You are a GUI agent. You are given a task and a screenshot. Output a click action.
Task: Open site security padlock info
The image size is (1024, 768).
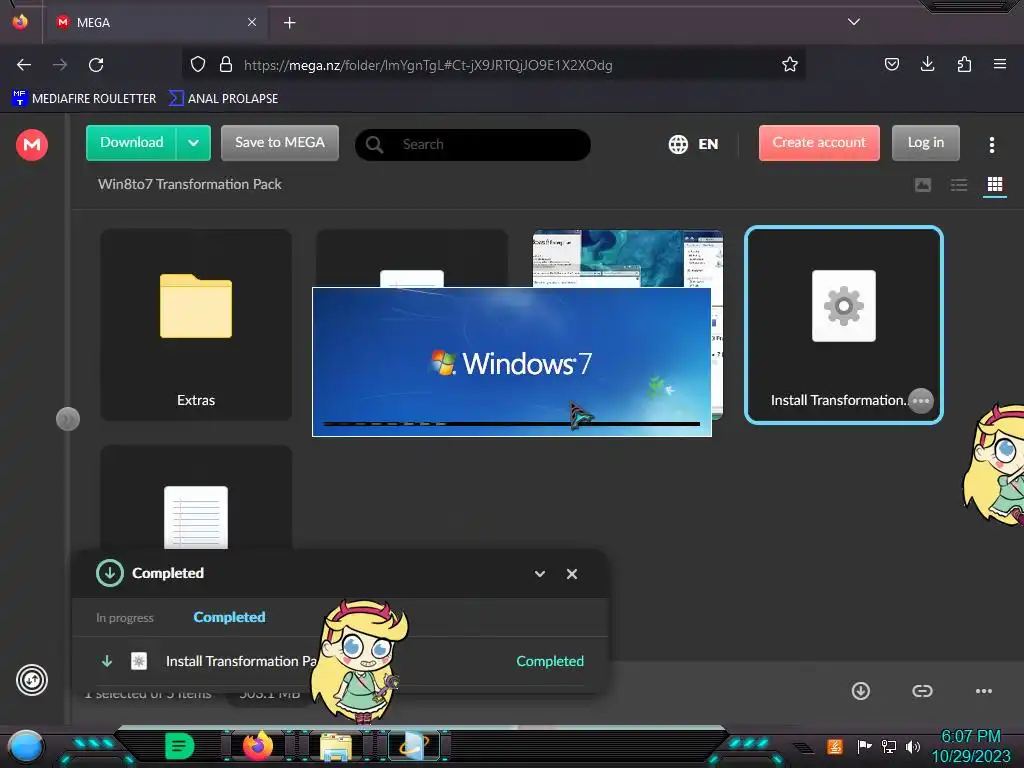tap(226, 65)
